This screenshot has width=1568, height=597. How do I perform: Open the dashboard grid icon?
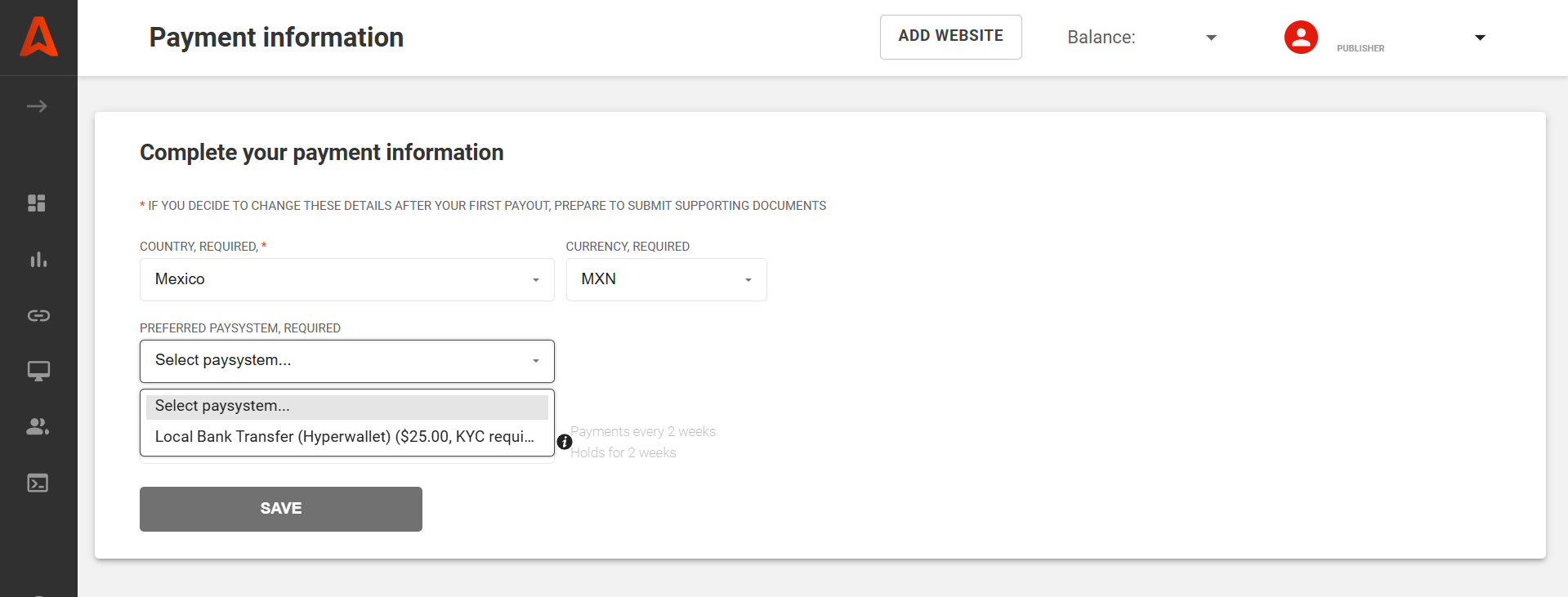pyautogui.click(x=37, y=203)
